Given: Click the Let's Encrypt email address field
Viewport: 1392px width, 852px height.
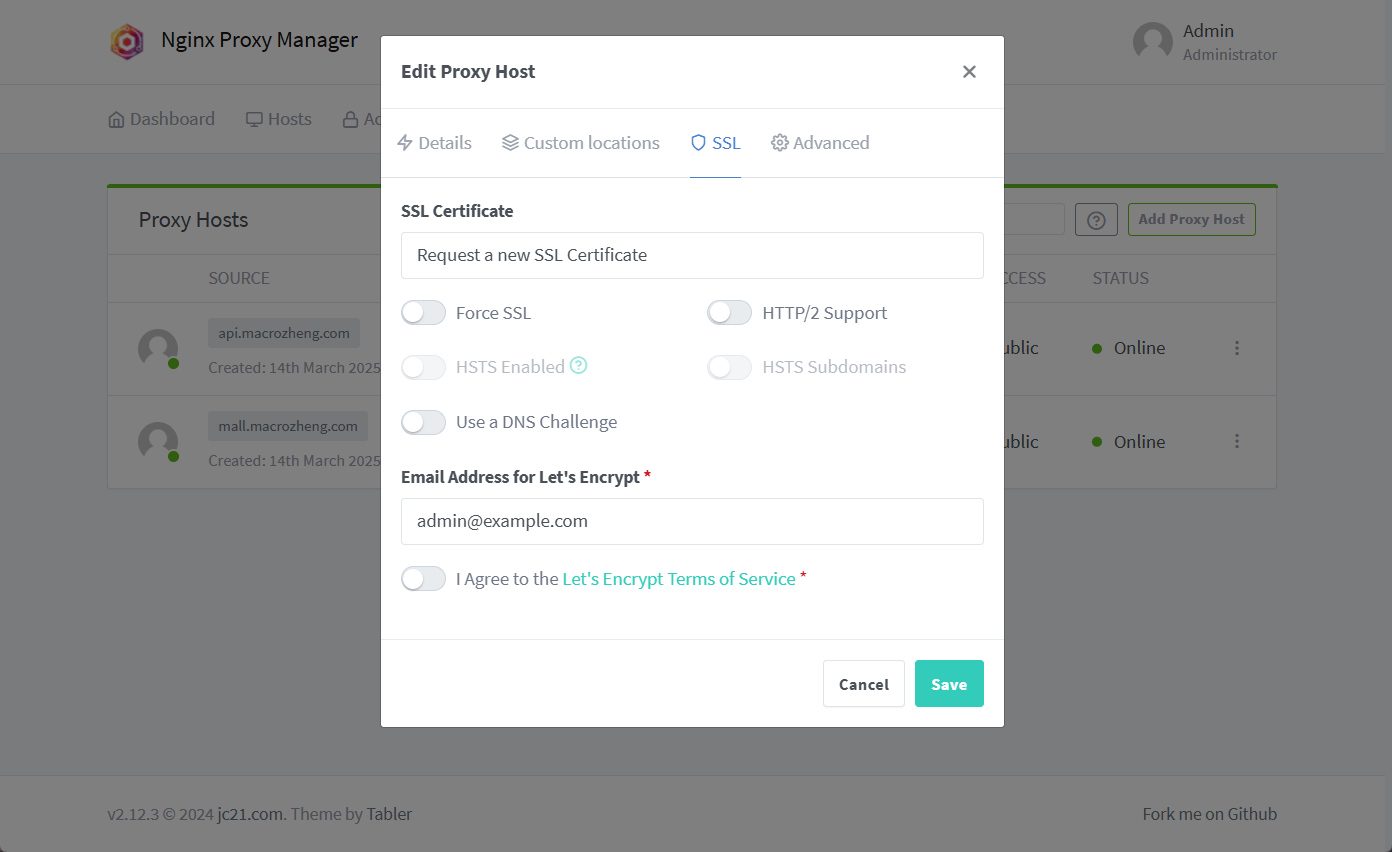Looking at the screenshot, I should pos(692,522).
